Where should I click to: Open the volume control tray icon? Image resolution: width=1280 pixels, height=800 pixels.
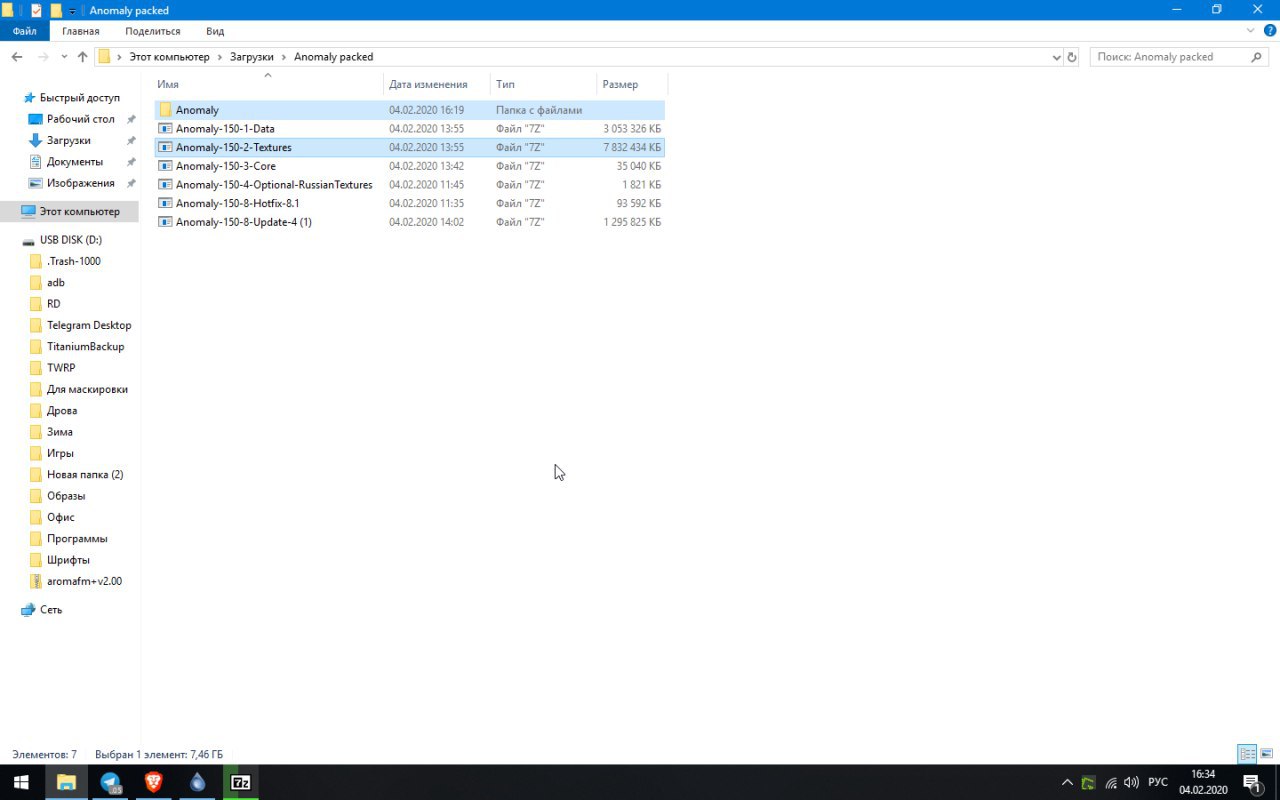click(1131, 782)
